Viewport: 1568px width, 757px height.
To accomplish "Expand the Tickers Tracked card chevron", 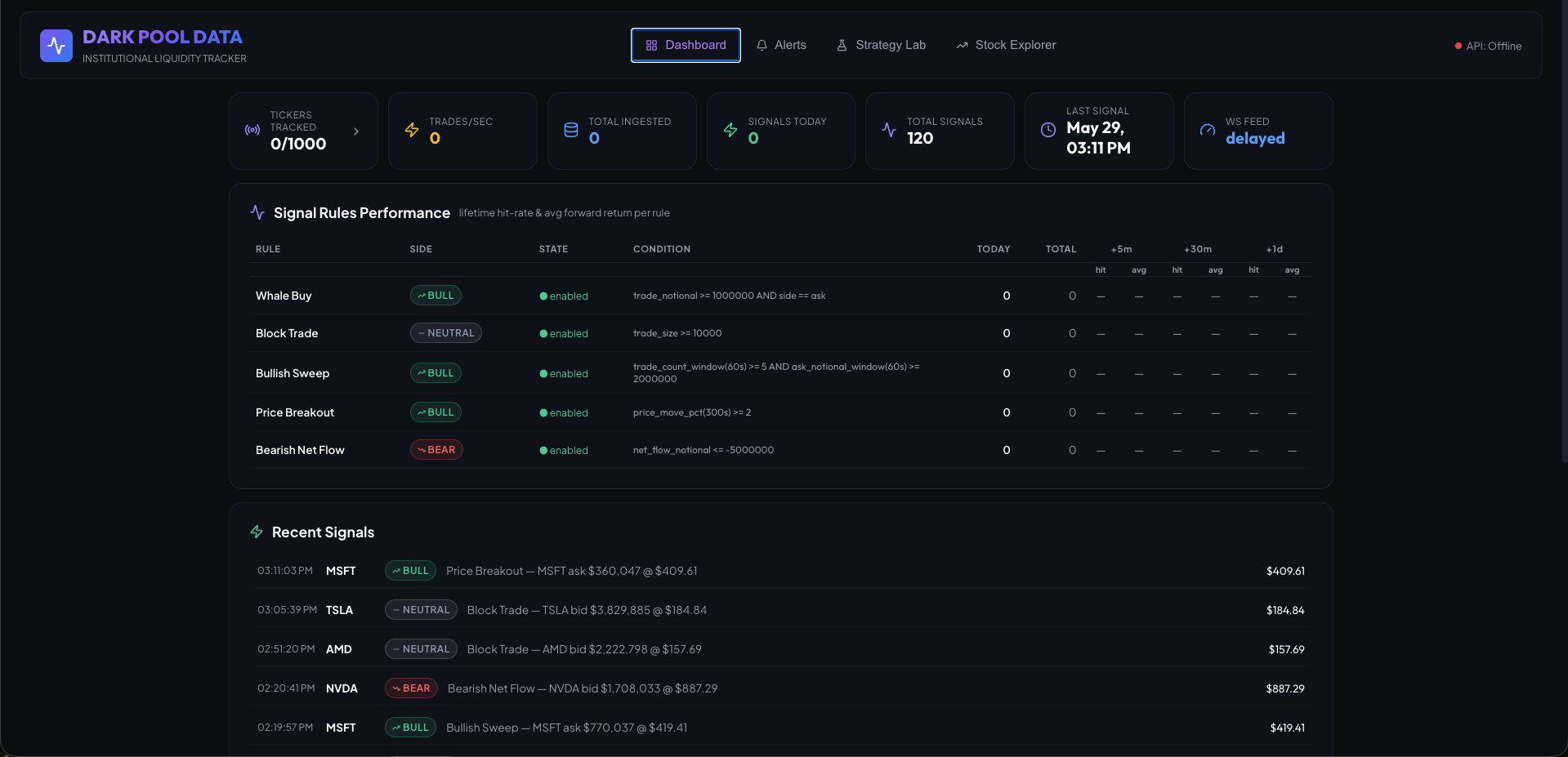I will [x=356, y=131].
